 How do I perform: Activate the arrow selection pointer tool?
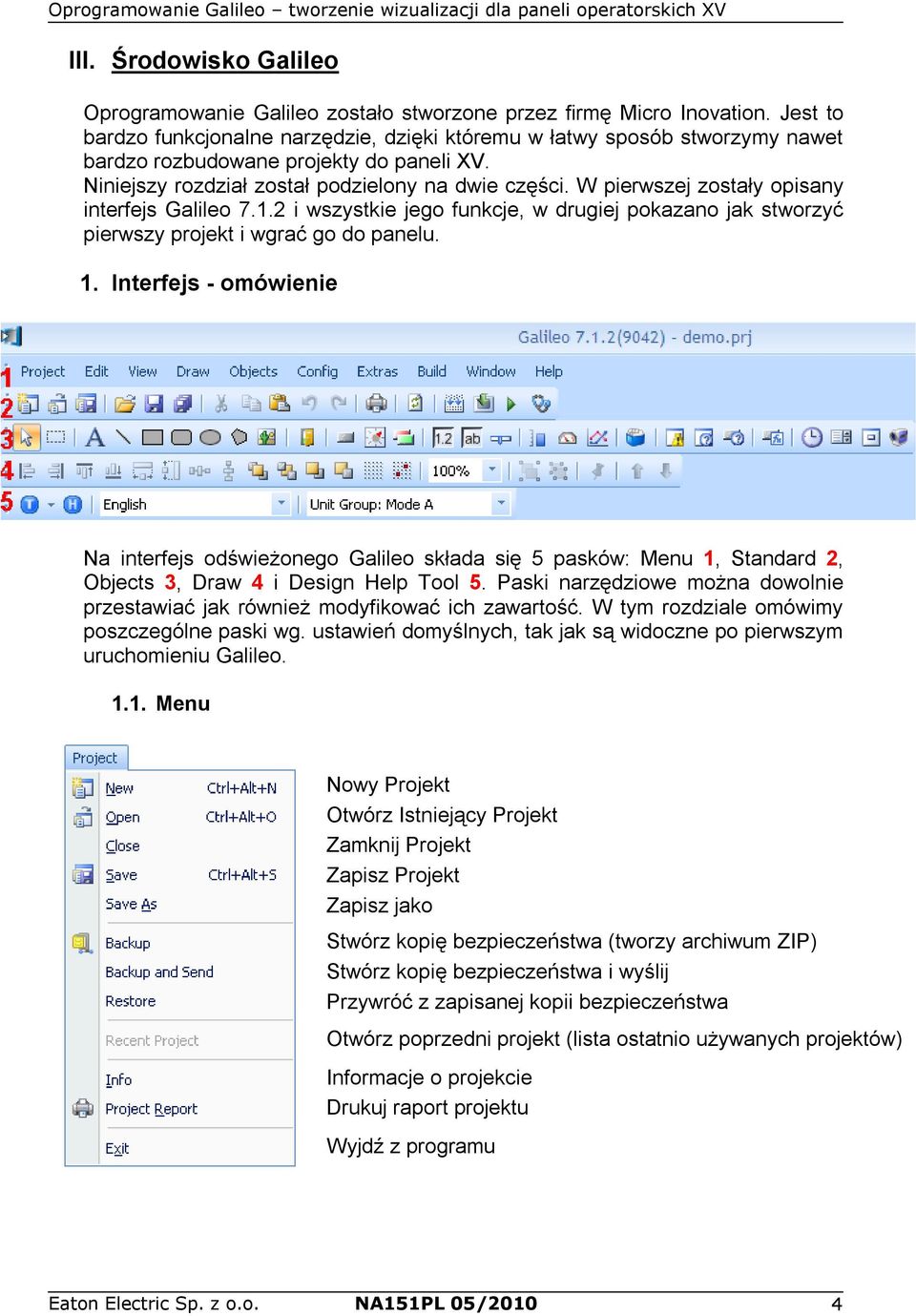27,438
